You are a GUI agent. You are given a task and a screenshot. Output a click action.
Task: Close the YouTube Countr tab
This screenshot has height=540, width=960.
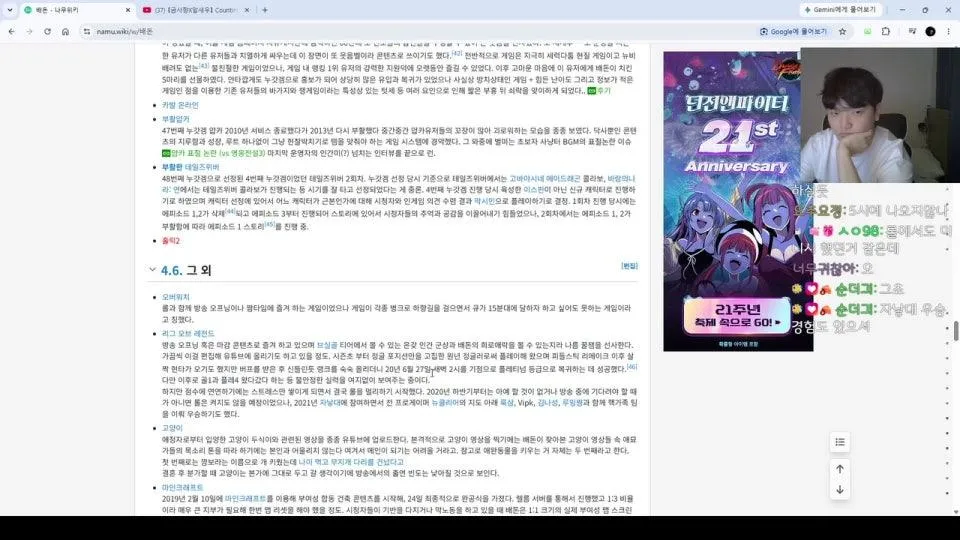tap(247, 10)
